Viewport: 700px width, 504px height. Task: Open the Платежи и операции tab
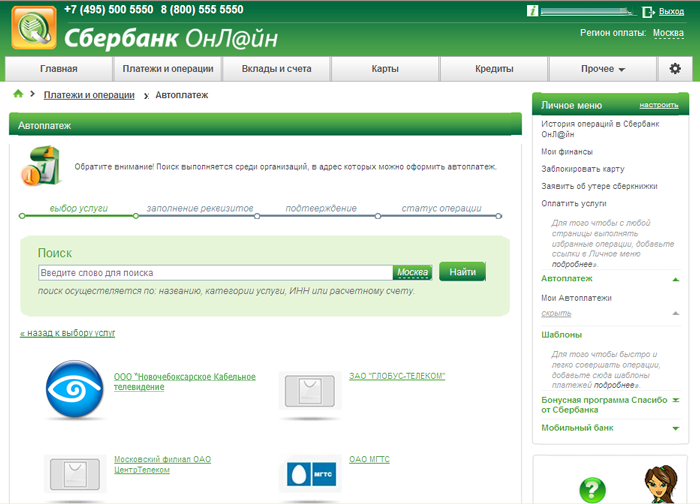[x=168, y=69]
